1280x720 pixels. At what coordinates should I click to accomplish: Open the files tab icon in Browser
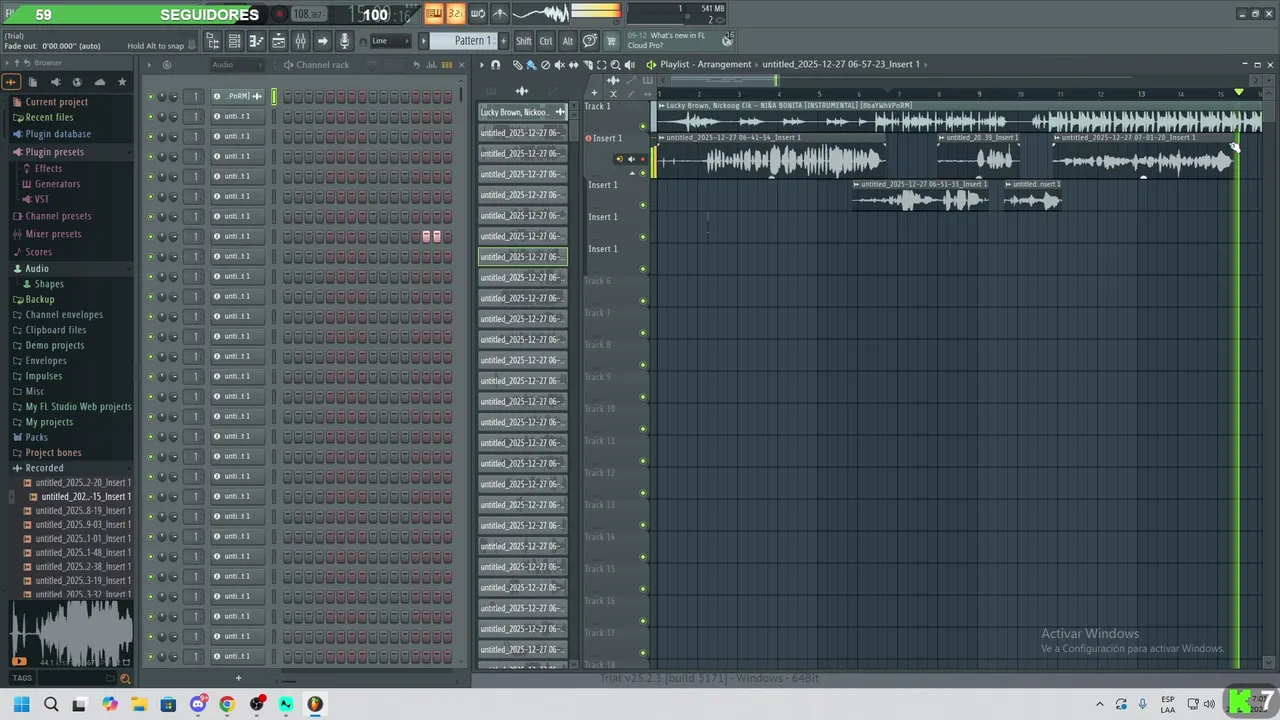coord(33,82)
